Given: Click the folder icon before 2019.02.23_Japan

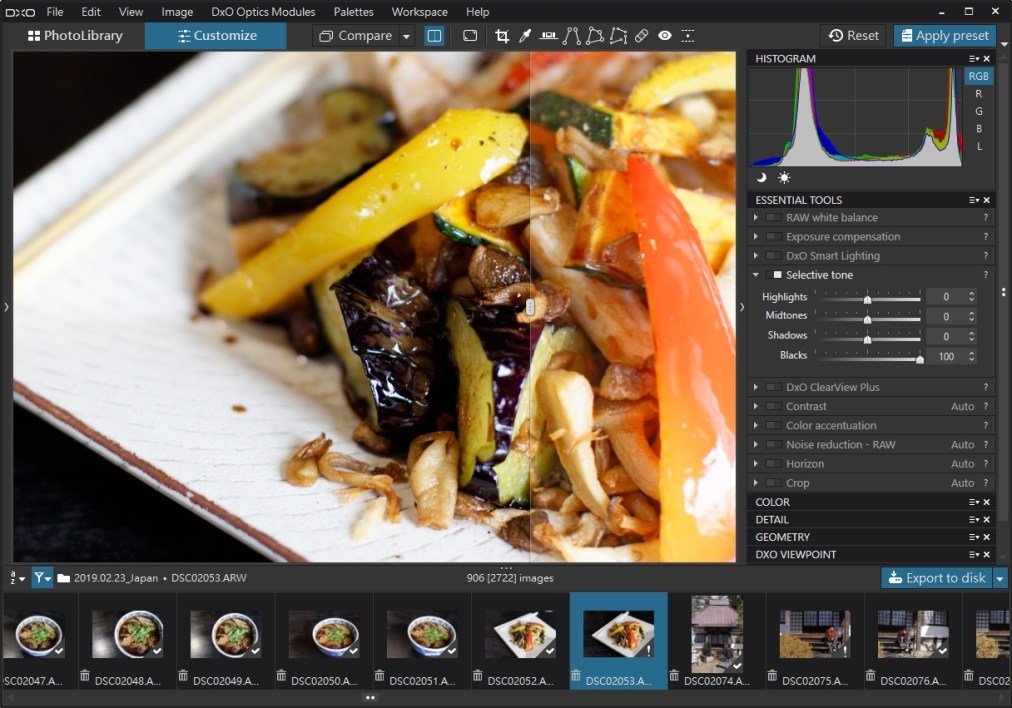Looking at the screenshot, I should tap(63, 578).
